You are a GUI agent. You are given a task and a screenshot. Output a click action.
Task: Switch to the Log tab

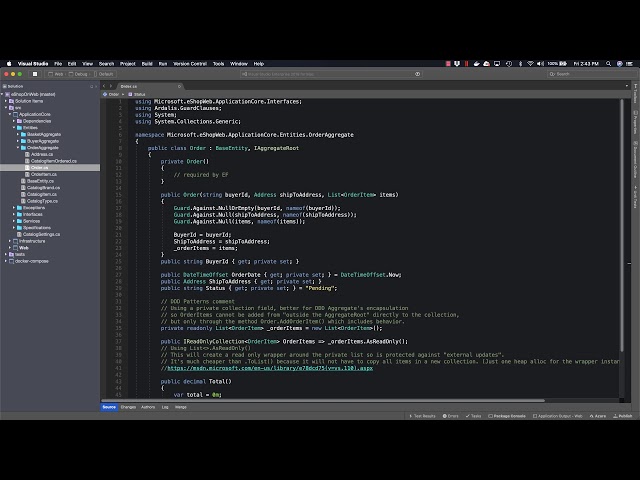click(x=165, y=407)
